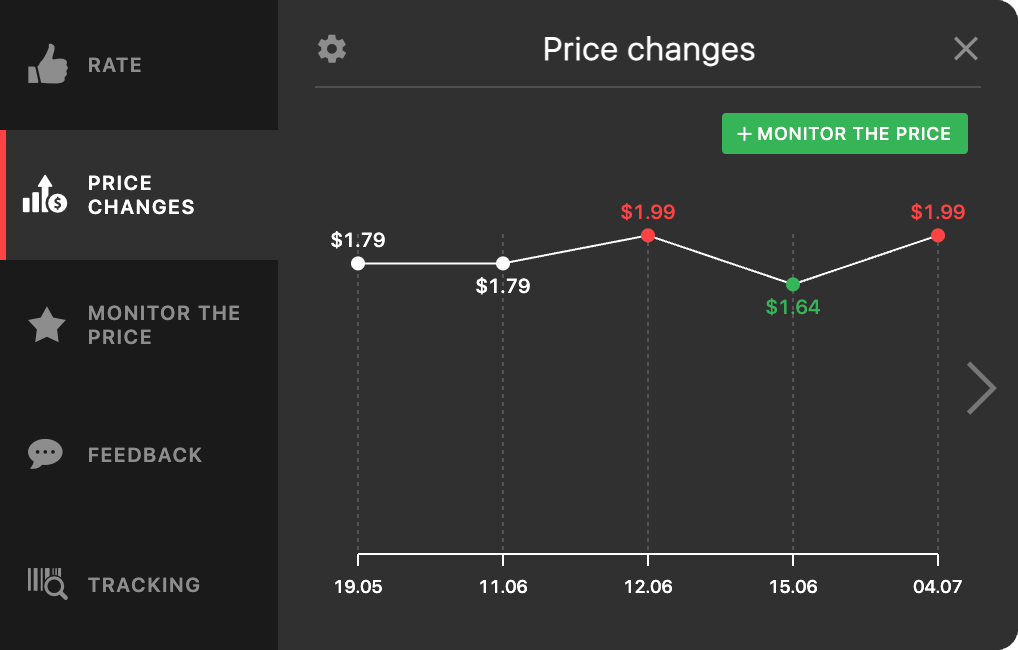
Task: Click the Tracking barcode search icon
Action: [x=45, y=584]
